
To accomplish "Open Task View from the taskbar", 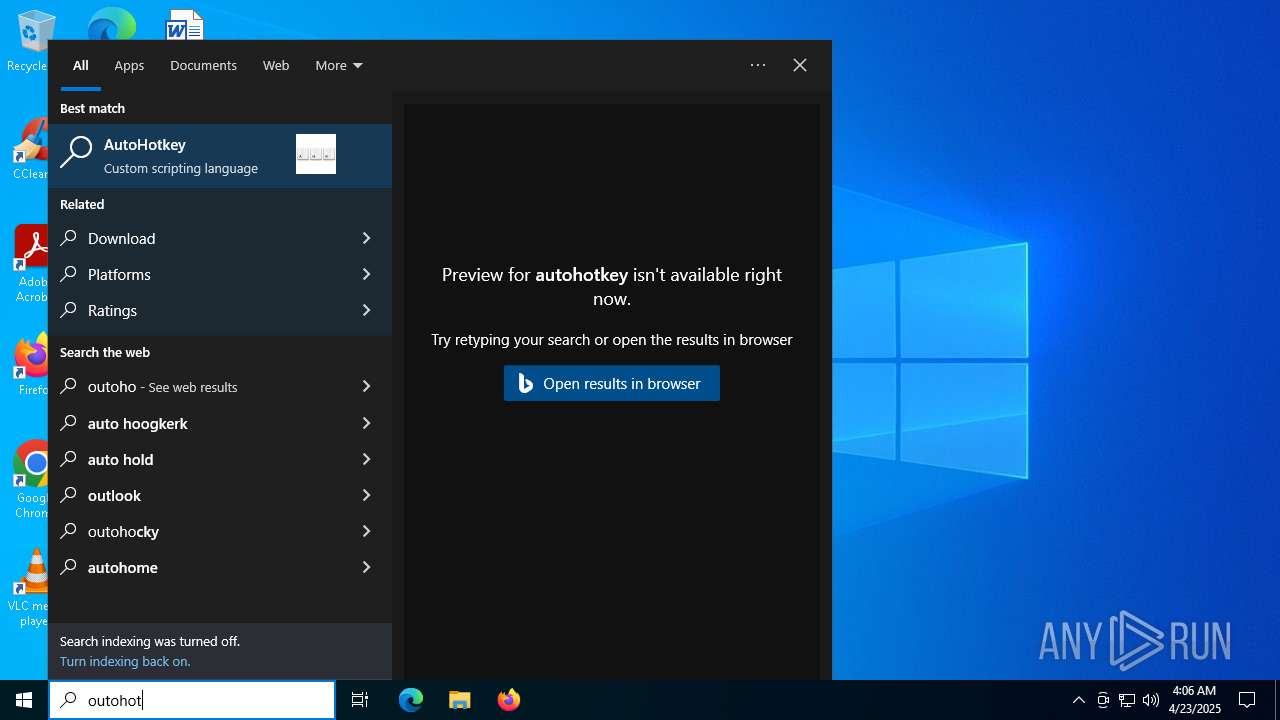I will (360, 700).
